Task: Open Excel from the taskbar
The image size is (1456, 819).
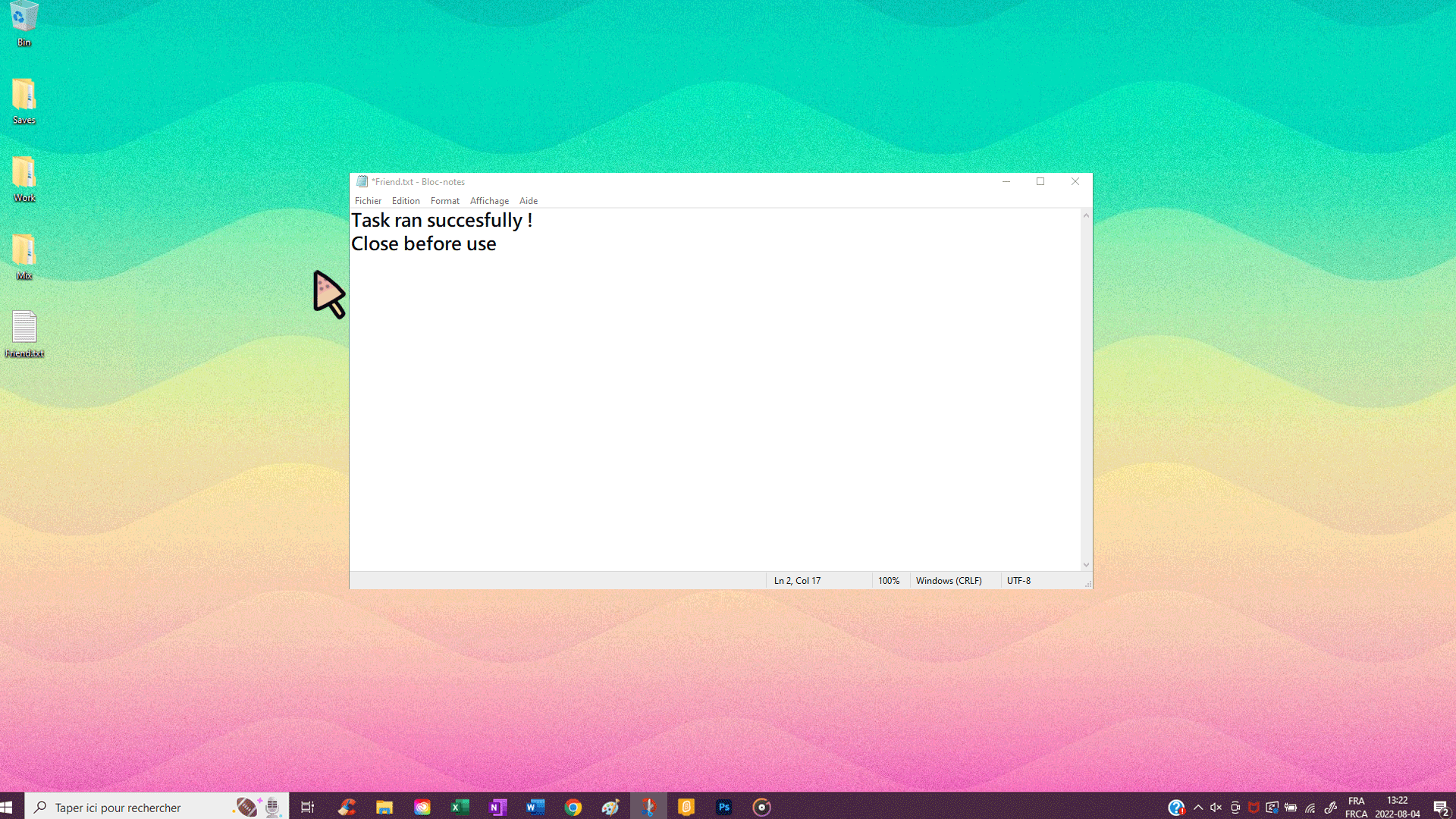Action: point(460,807)
